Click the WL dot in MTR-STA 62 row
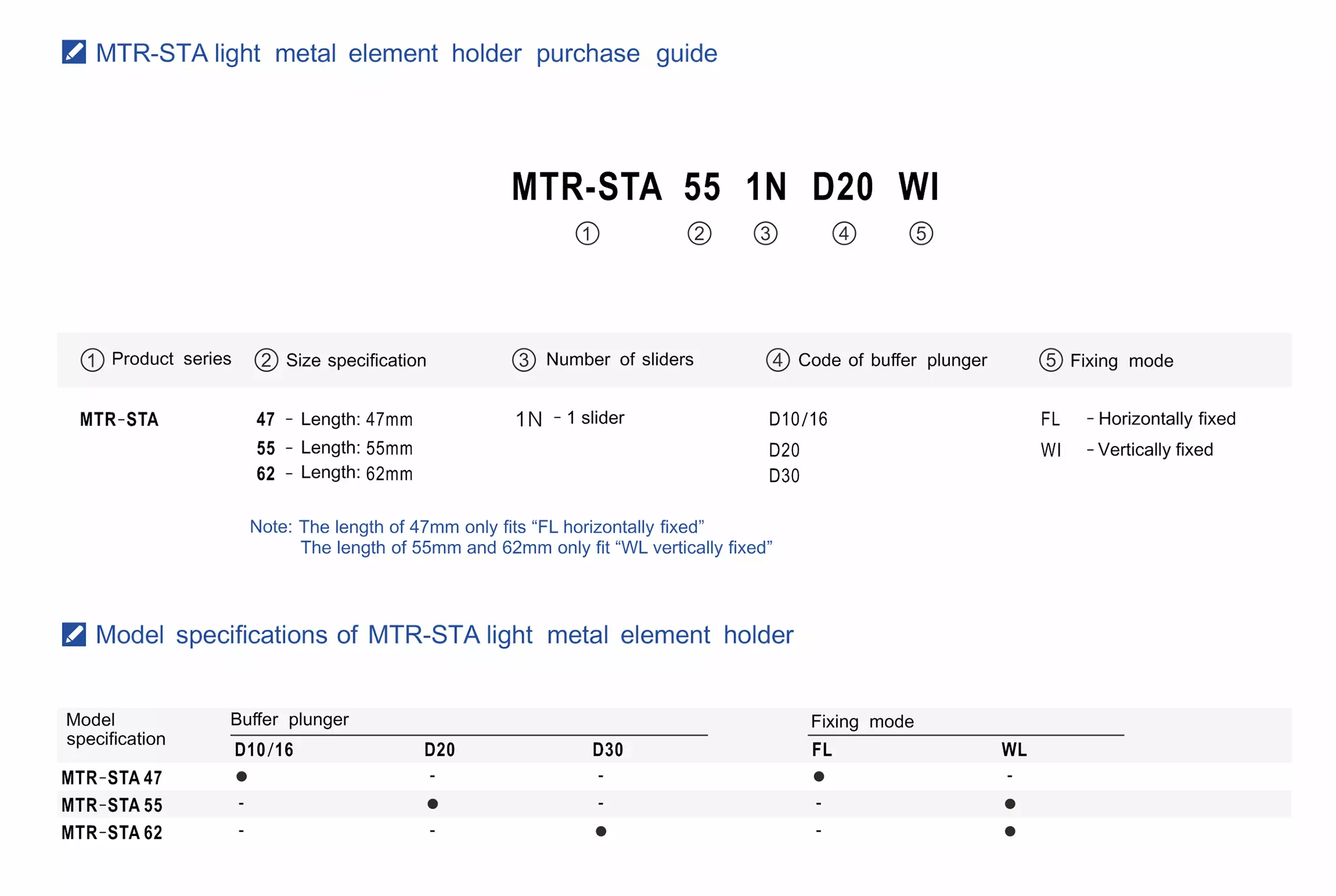 [1010, 831]
